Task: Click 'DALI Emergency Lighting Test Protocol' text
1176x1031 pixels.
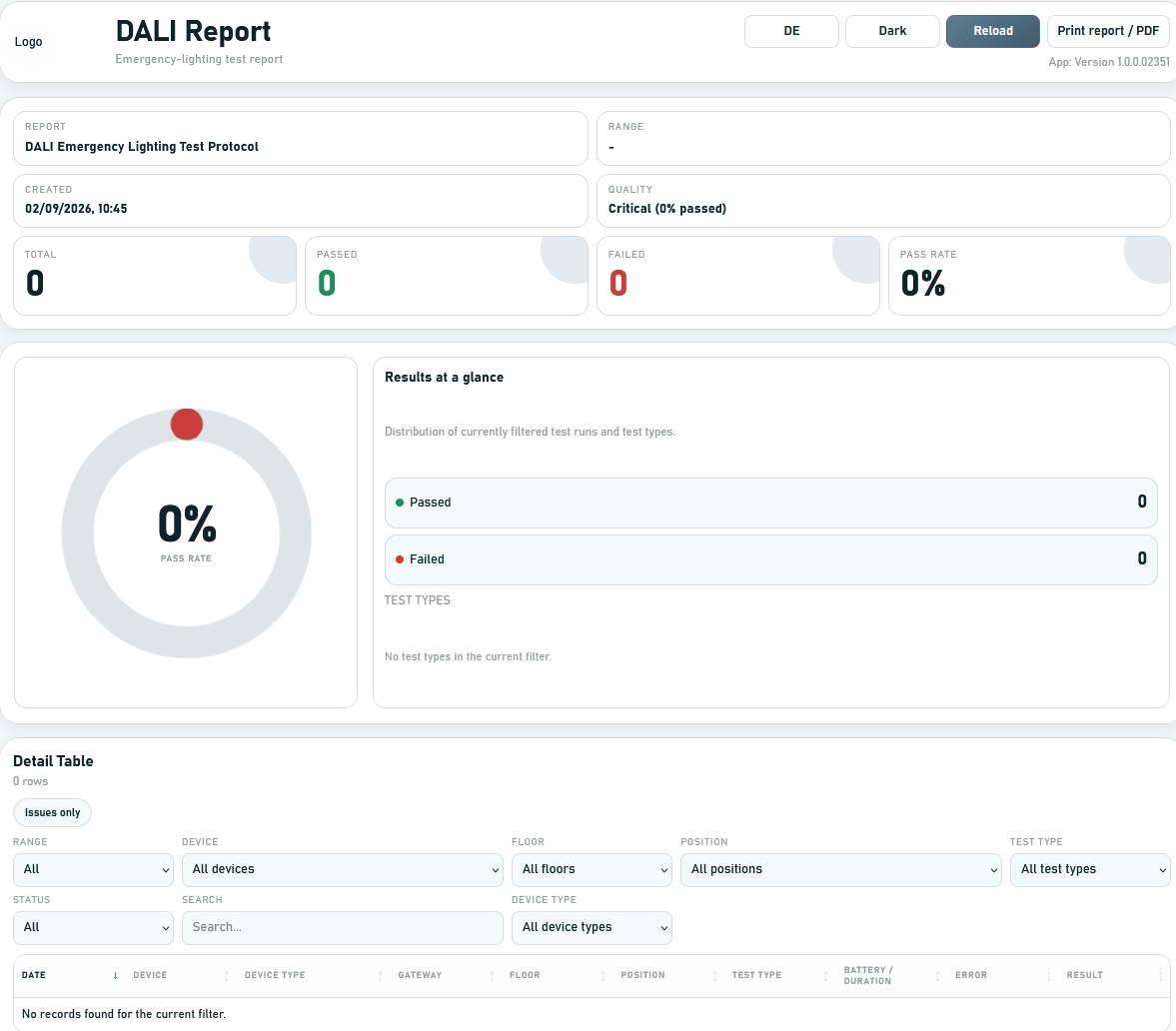Action: coord(142,146)
